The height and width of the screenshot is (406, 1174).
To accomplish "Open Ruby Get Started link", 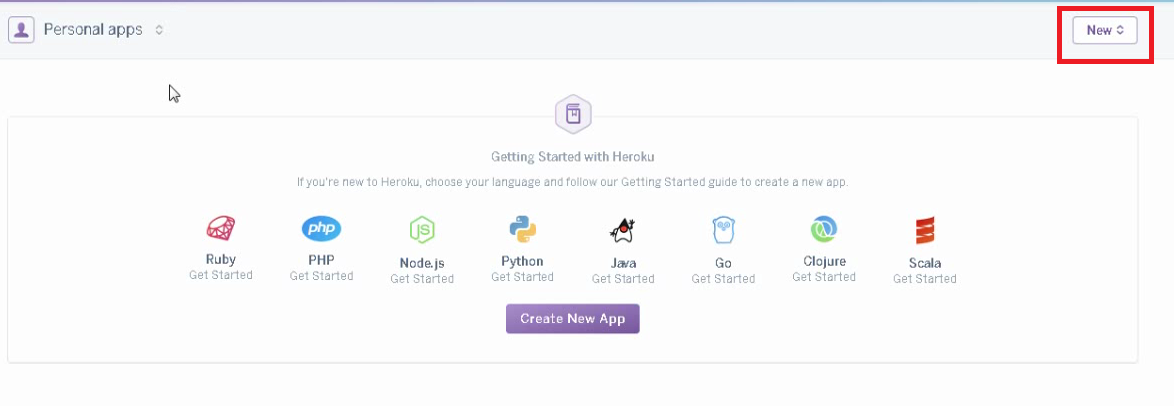I will click(221, 275).
